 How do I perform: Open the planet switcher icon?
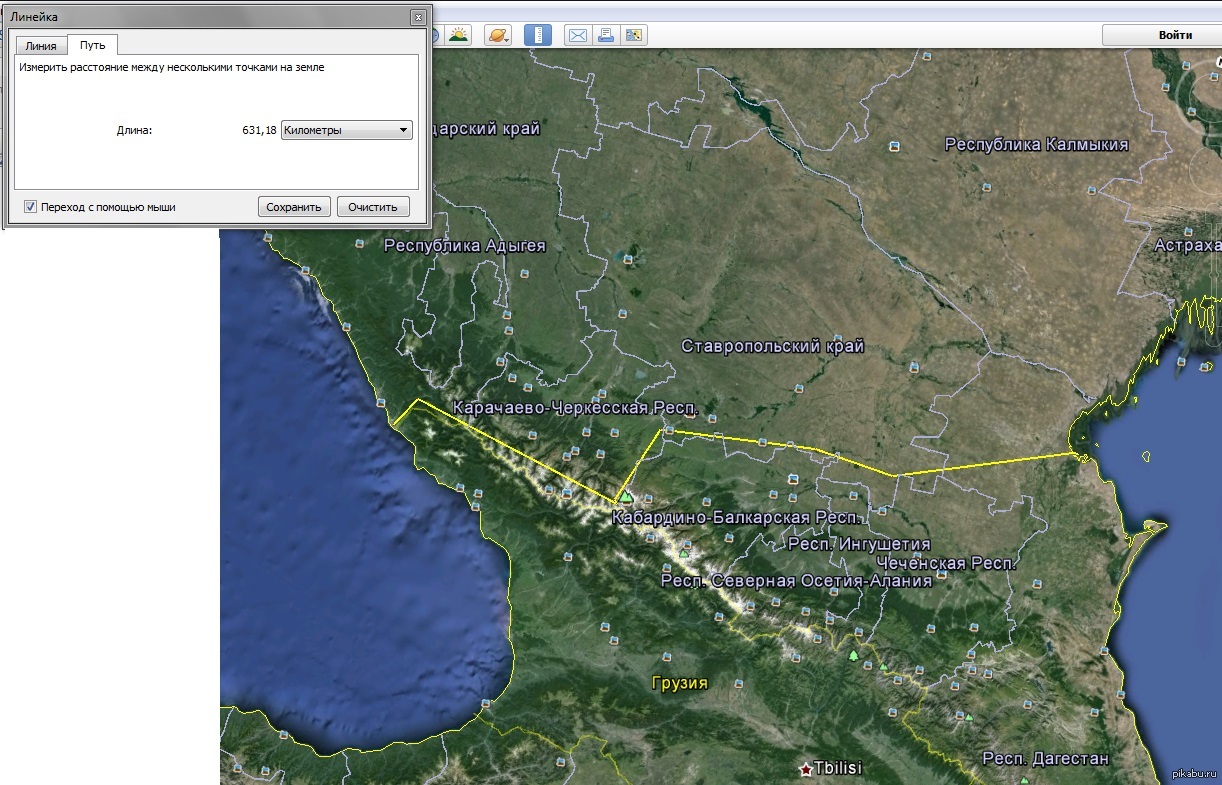point(497,35)
